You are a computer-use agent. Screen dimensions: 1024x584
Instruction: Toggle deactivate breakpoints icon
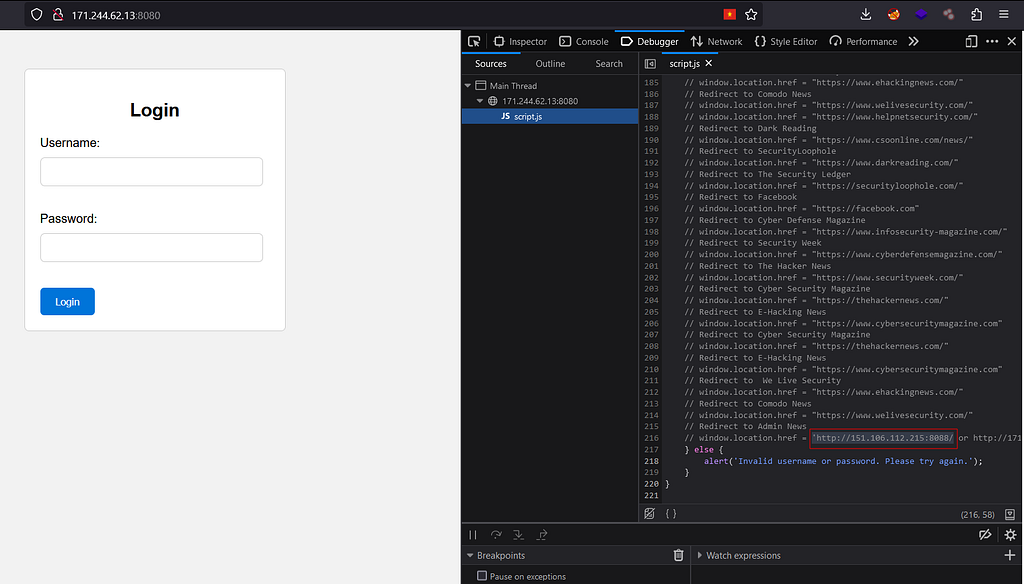coord(985,534)
